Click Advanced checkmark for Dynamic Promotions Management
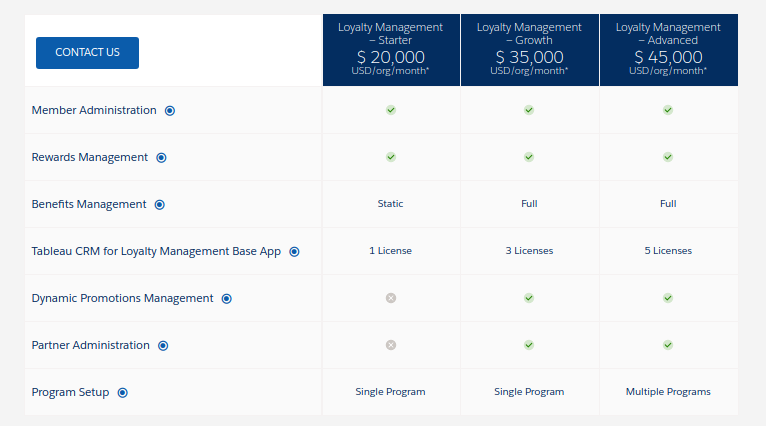 click(668, 298)
